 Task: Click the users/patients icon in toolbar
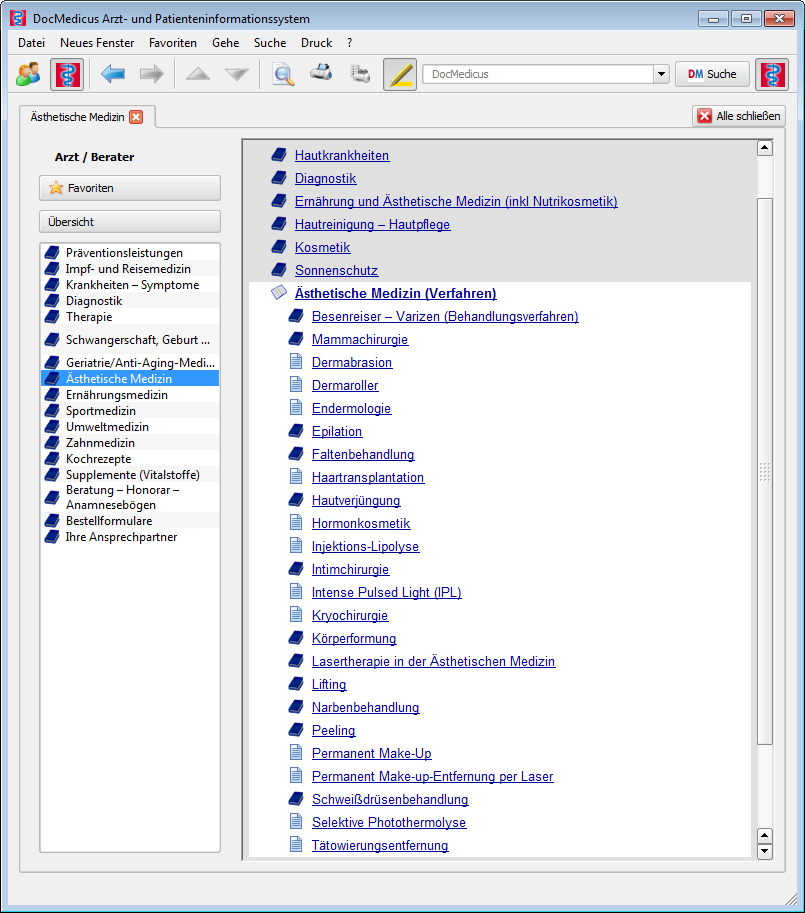pyautogui.click(x=28, y=74)
